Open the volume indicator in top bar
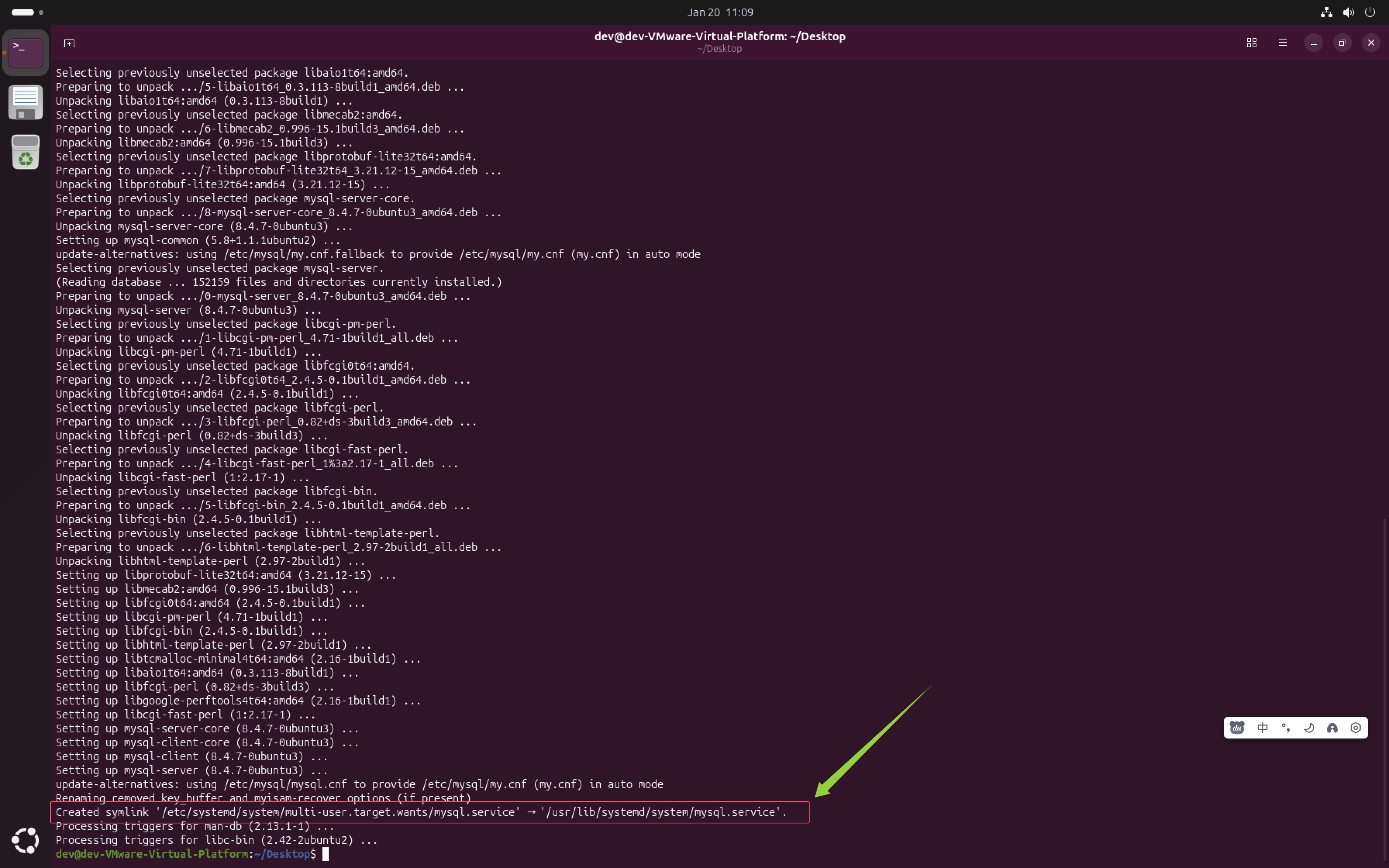Screen dimensions: 1389x868 coord(1348,12)
